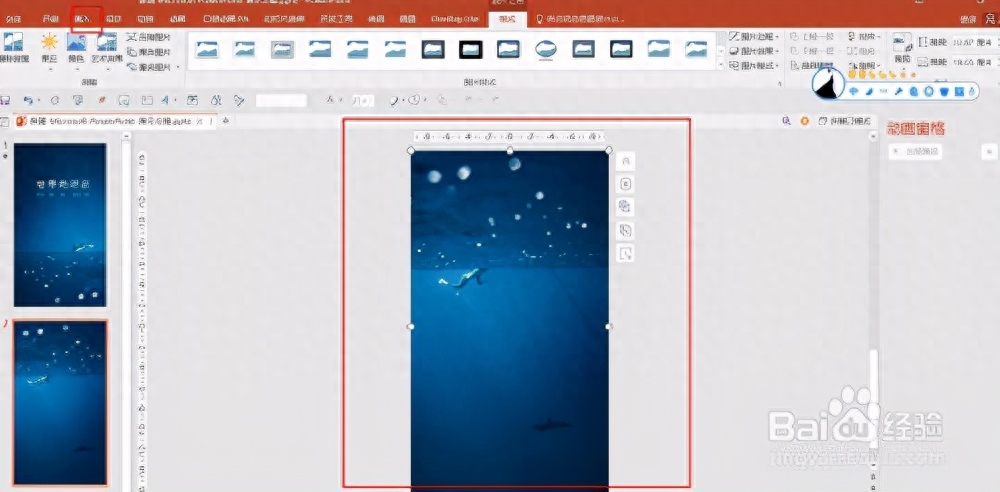Viewport: 1000px width, 492px height.
Task: Expand the picture styles gallery more arrow
Action: (x=721, y=65)
